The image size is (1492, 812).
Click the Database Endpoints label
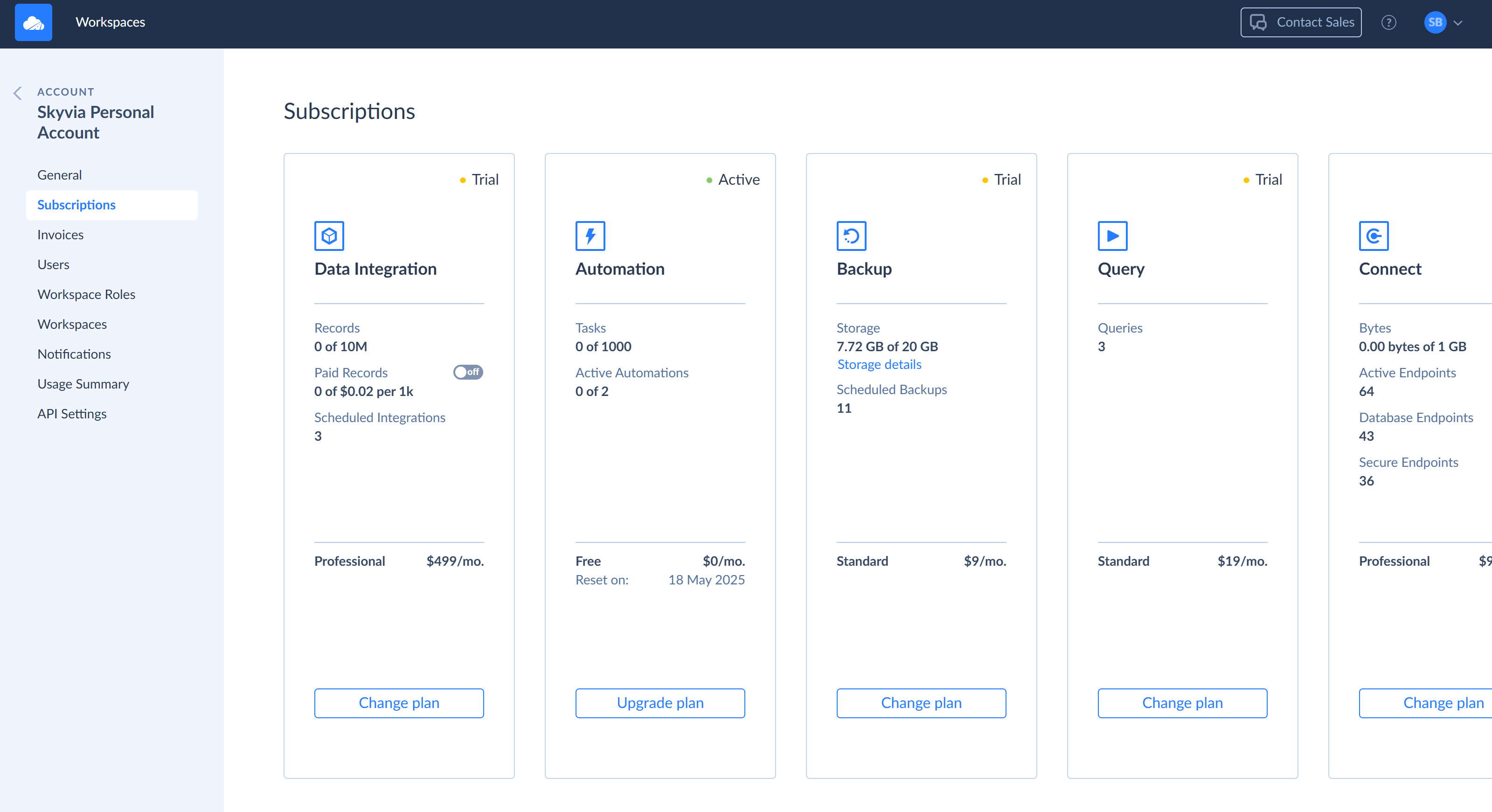(x=1416, y=417)
